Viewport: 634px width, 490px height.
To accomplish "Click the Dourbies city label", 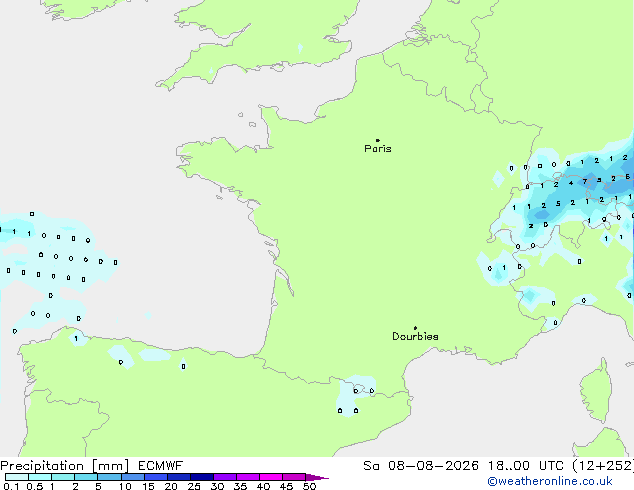I will pos(415,336).
